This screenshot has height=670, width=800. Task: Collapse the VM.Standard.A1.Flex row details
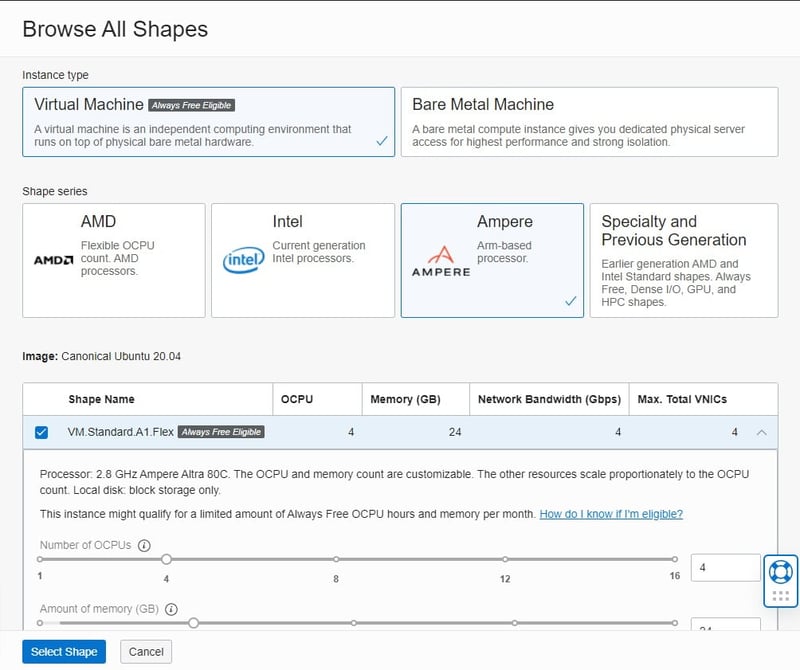762,432
